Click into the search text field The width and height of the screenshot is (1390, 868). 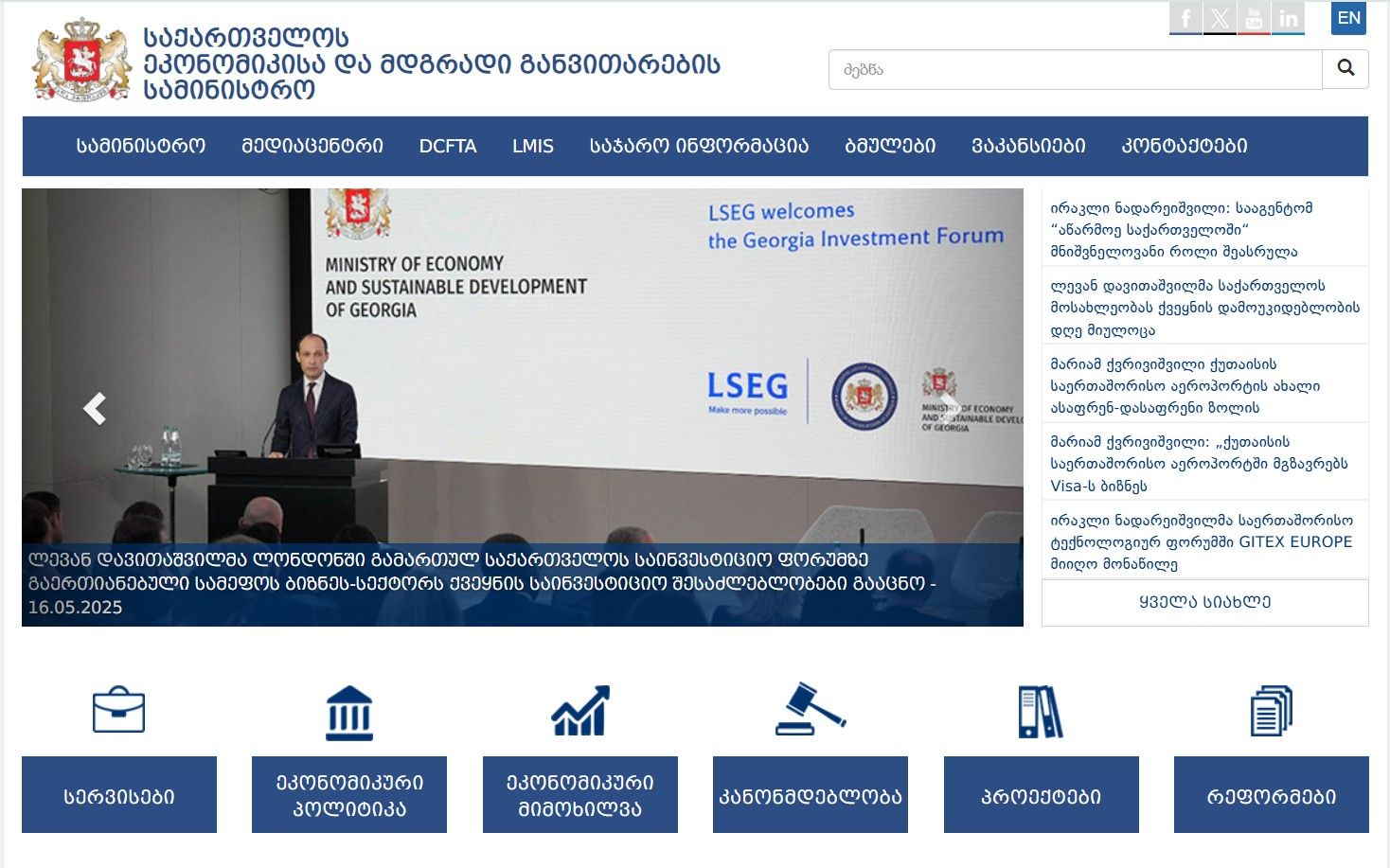[x=1075, y=69]
